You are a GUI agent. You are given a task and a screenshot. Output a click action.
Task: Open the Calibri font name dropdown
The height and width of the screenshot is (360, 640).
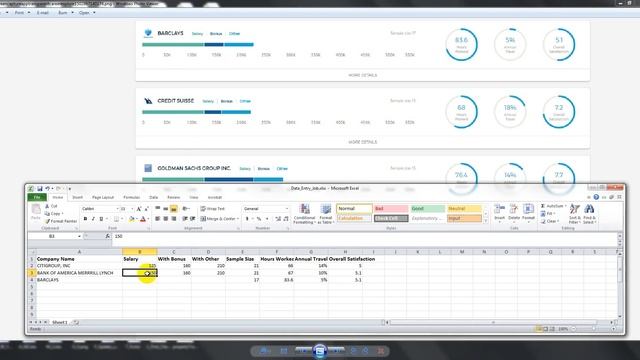(x=117, y=209)
